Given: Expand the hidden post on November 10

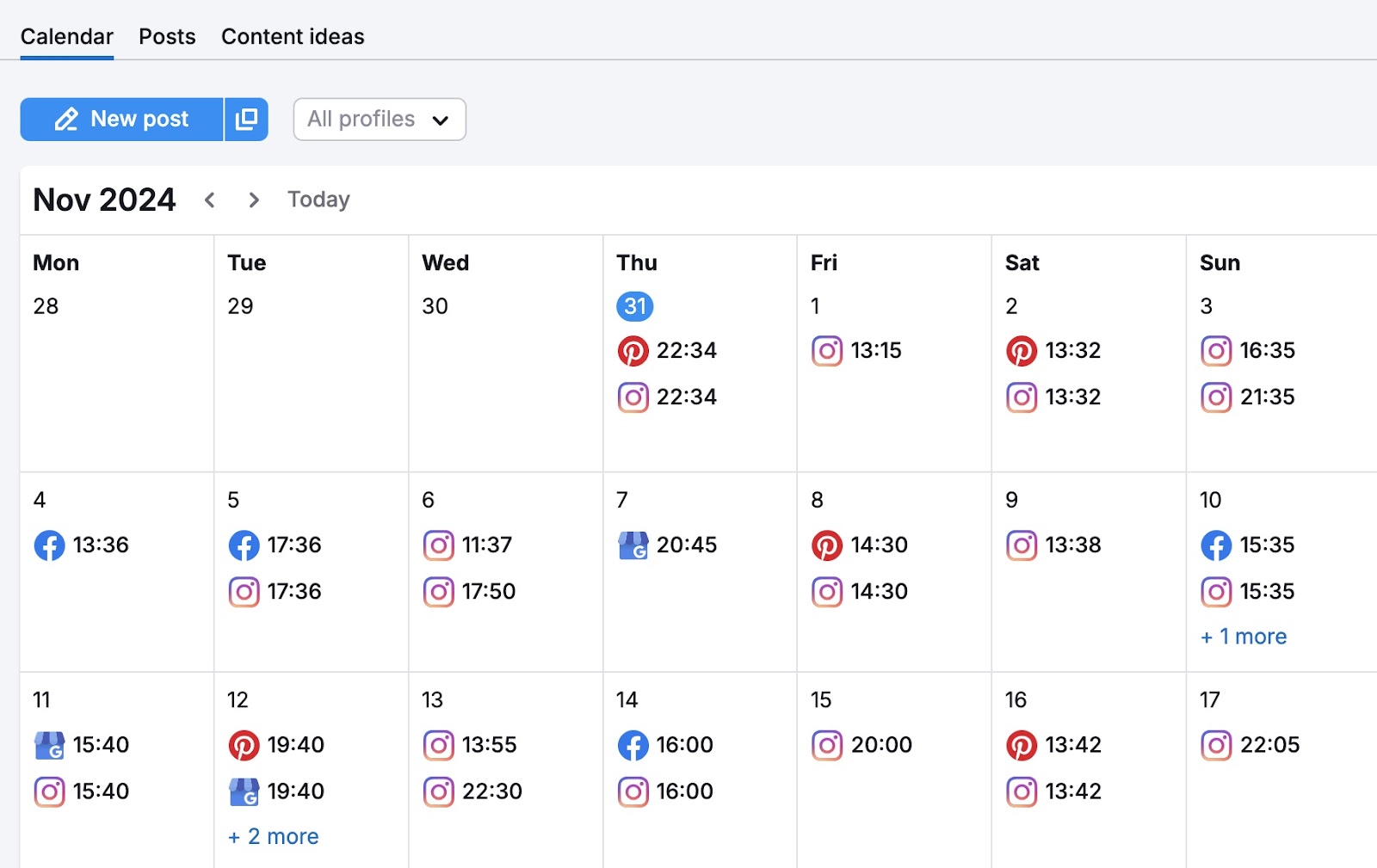Looking at the screenshot, I should point(1243,636).
